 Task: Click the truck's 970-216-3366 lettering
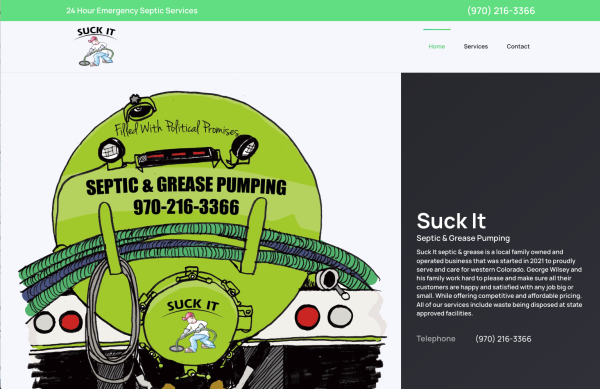point(186,207)
